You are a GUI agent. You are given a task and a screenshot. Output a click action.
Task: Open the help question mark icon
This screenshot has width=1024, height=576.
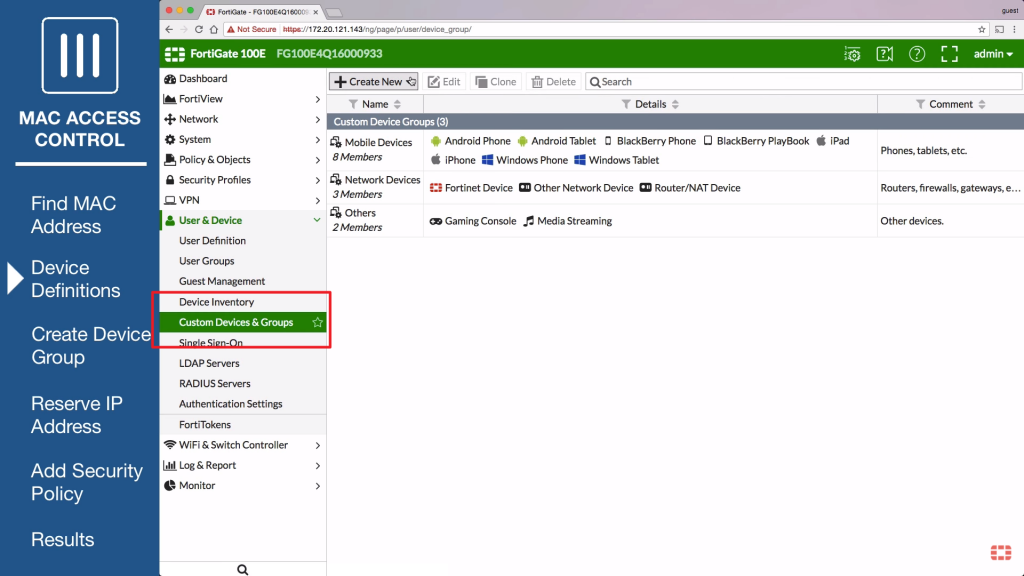click(917, 54)
